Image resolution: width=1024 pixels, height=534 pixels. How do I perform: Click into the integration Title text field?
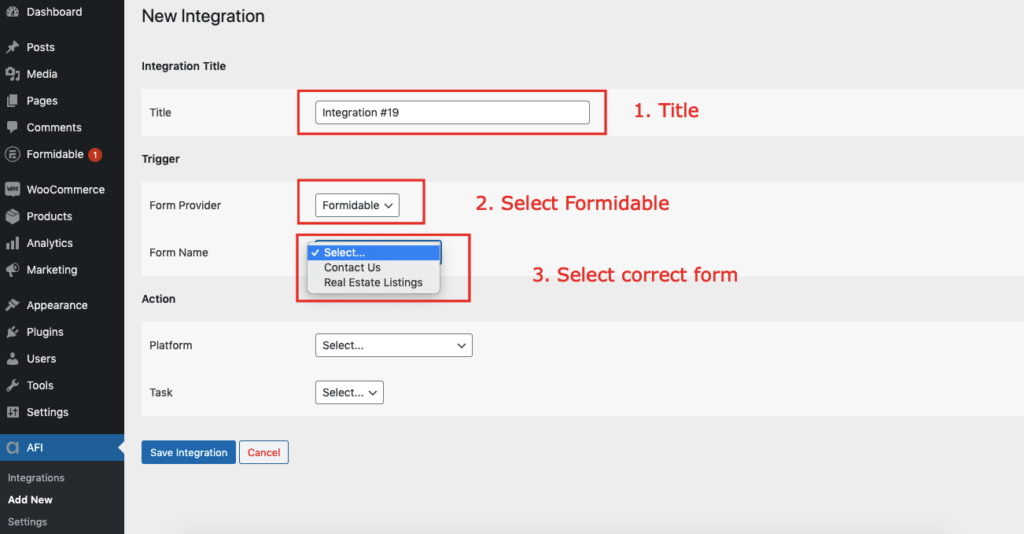click(x=453, y=112)
